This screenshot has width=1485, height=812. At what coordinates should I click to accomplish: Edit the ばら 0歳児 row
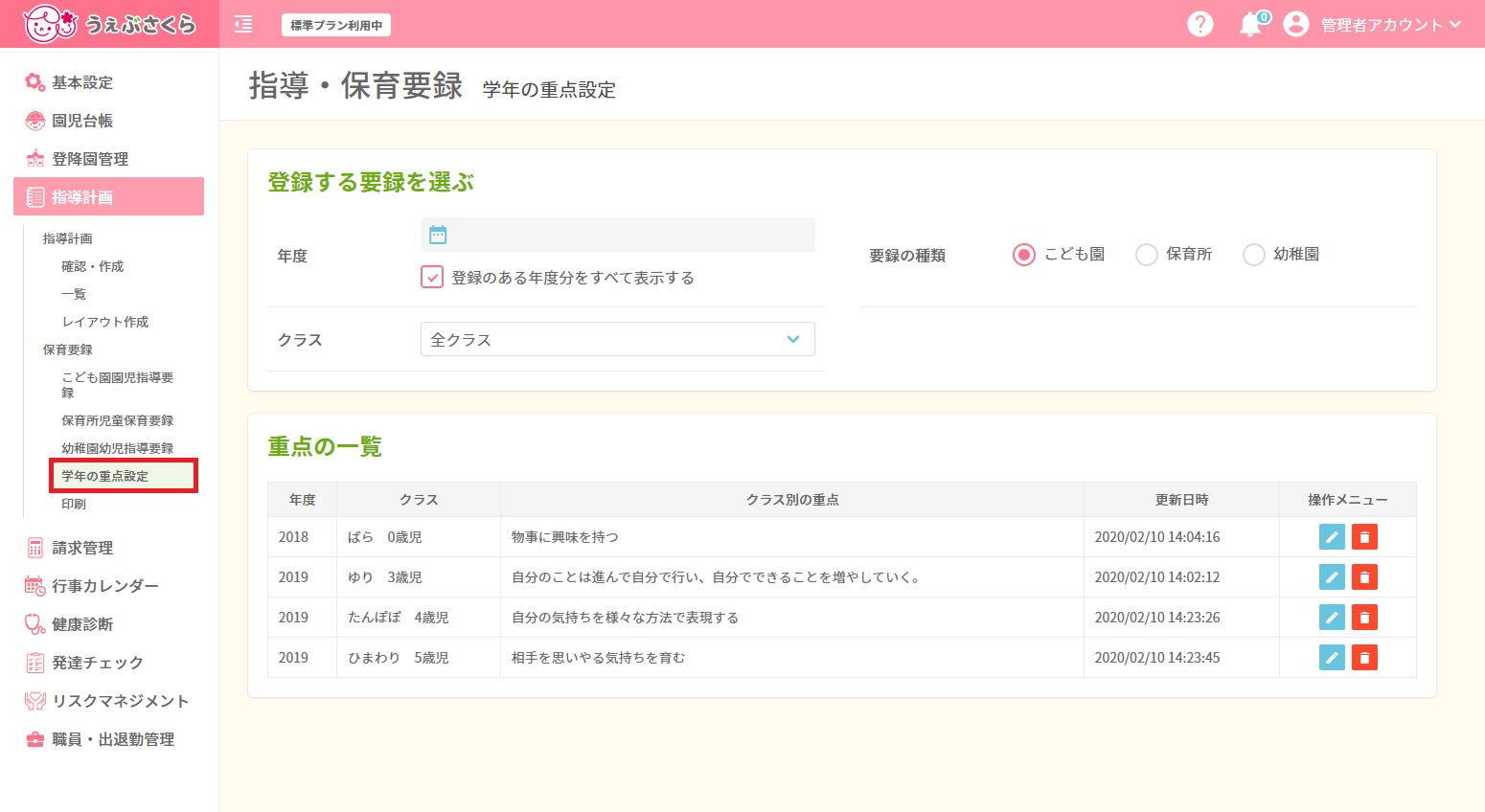pos(1332,537)
